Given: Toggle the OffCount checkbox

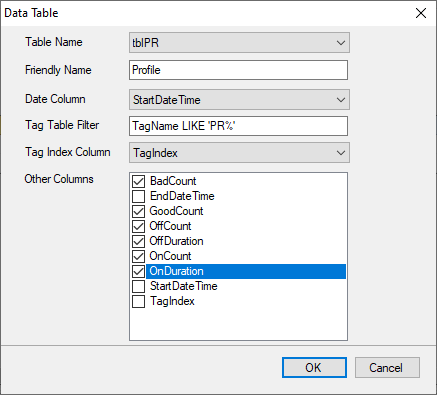Looking at the screenshot, I should [138, 226].
